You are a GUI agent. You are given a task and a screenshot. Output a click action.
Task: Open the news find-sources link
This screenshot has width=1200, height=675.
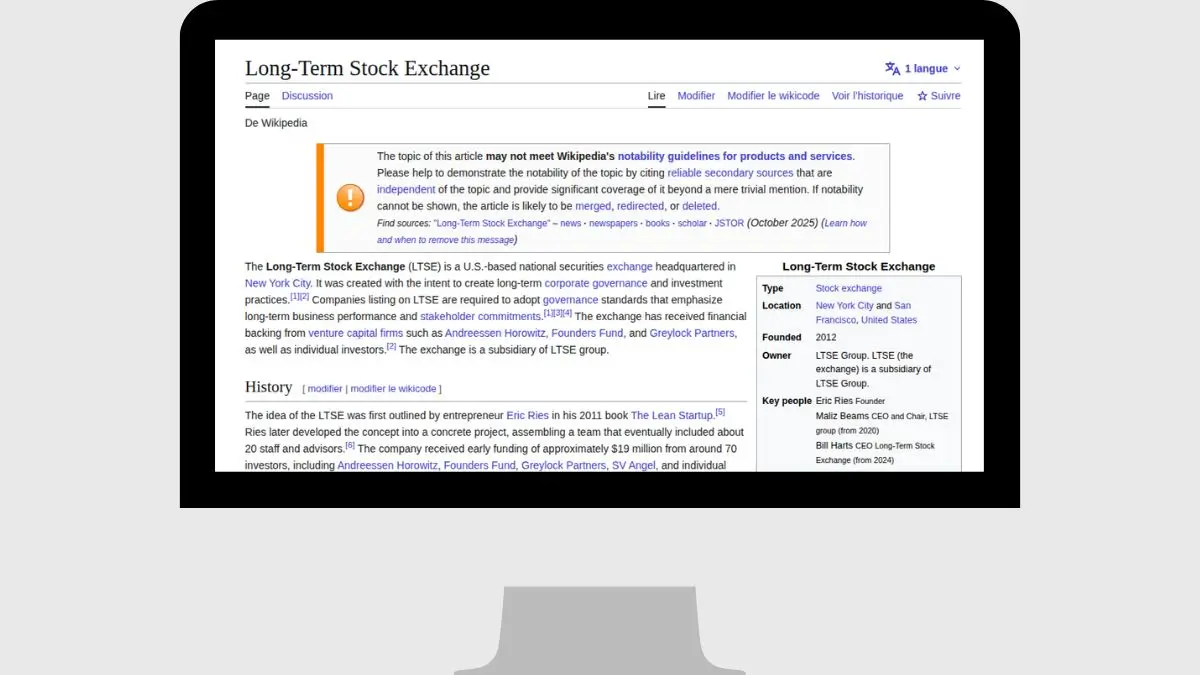(x=570, y=223)
